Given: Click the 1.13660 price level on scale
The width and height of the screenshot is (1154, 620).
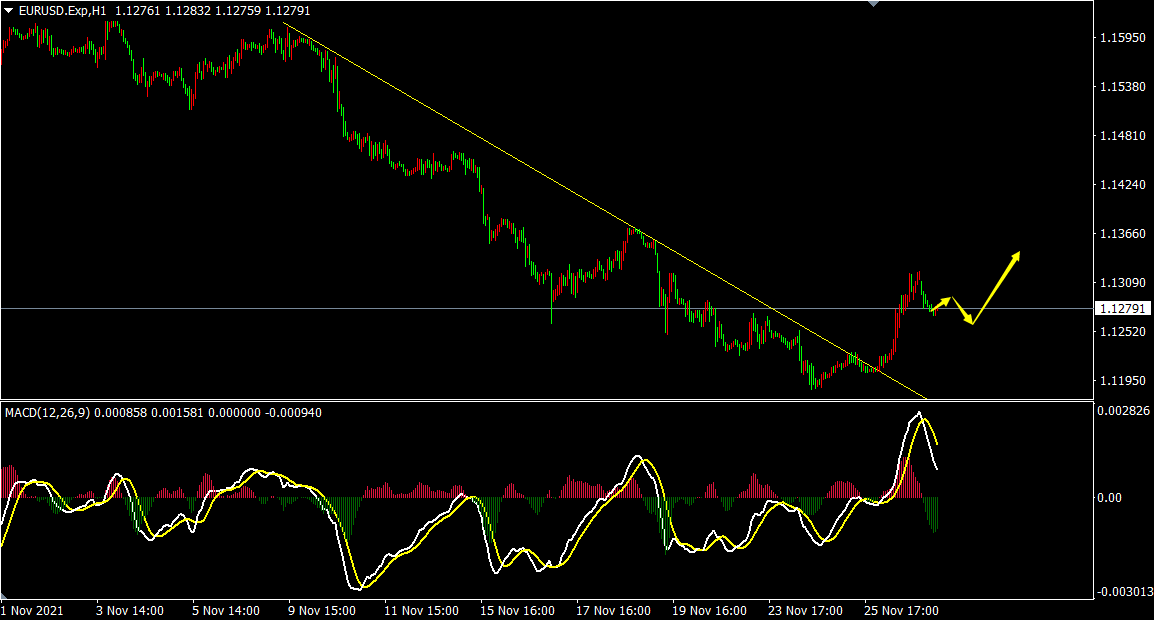Looking at the screenshot, I should pos(1122,234).
